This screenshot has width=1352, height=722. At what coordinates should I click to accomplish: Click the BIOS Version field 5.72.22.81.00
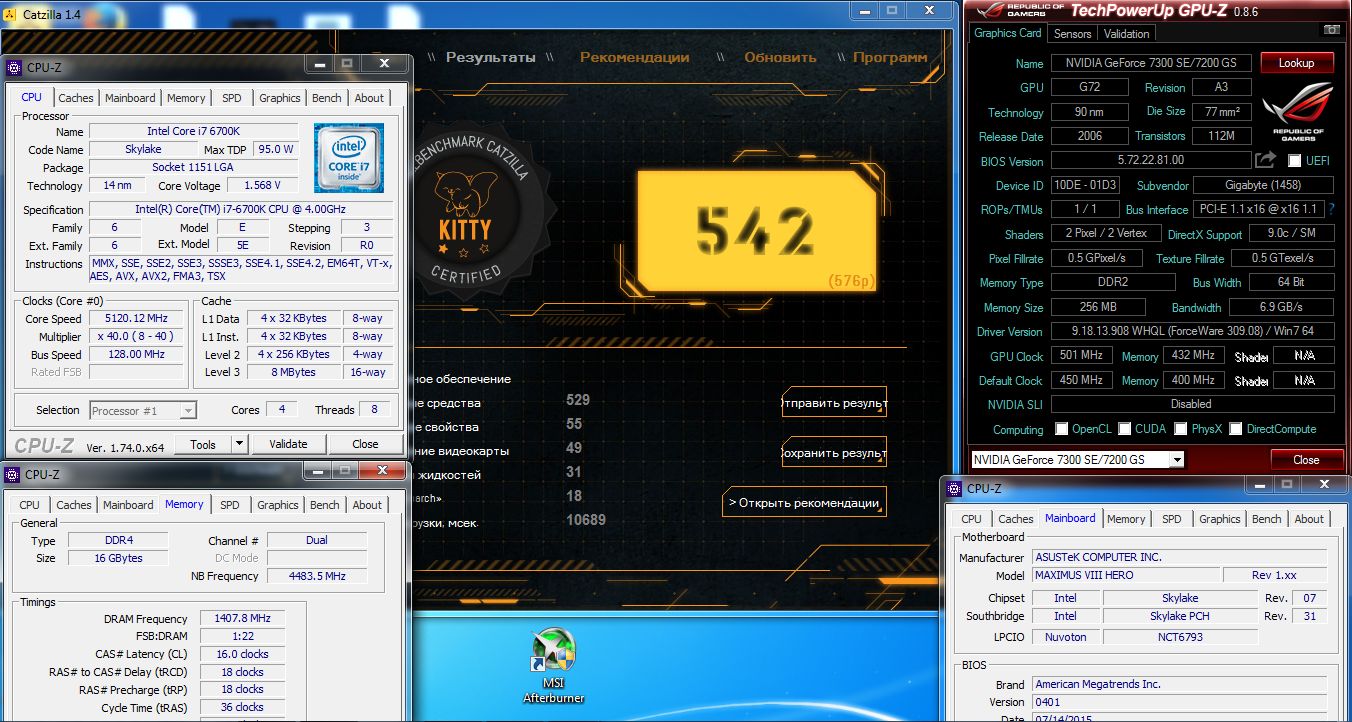1151,161
